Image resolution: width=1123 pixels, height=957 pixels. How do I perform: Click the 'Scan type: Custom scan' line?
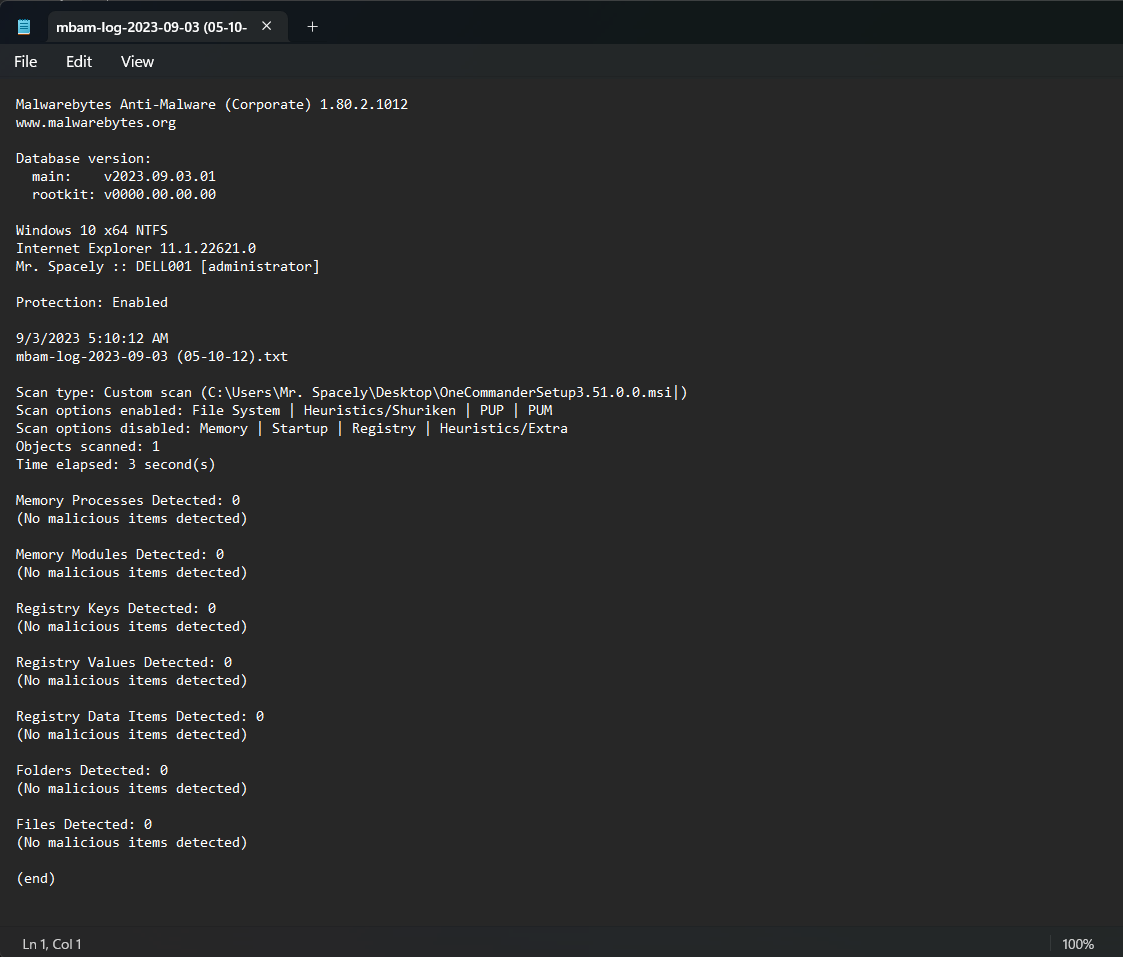pos(352,393)
